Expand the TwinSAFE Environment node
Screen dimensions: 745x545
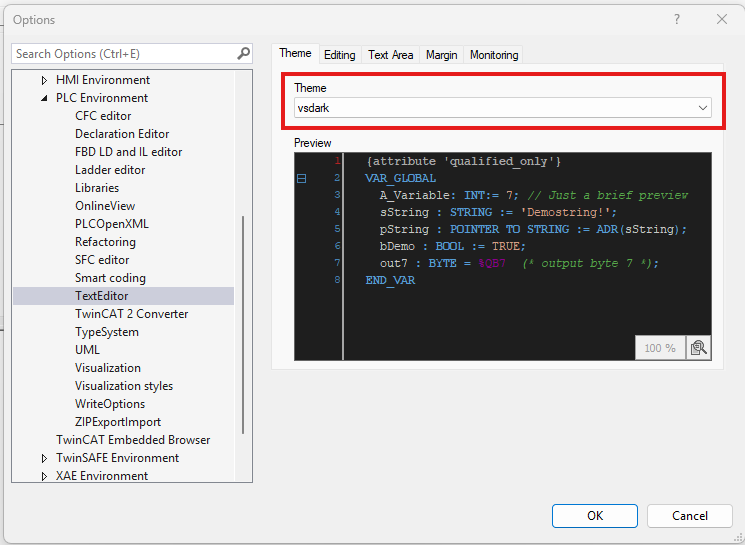click(44, 459)
